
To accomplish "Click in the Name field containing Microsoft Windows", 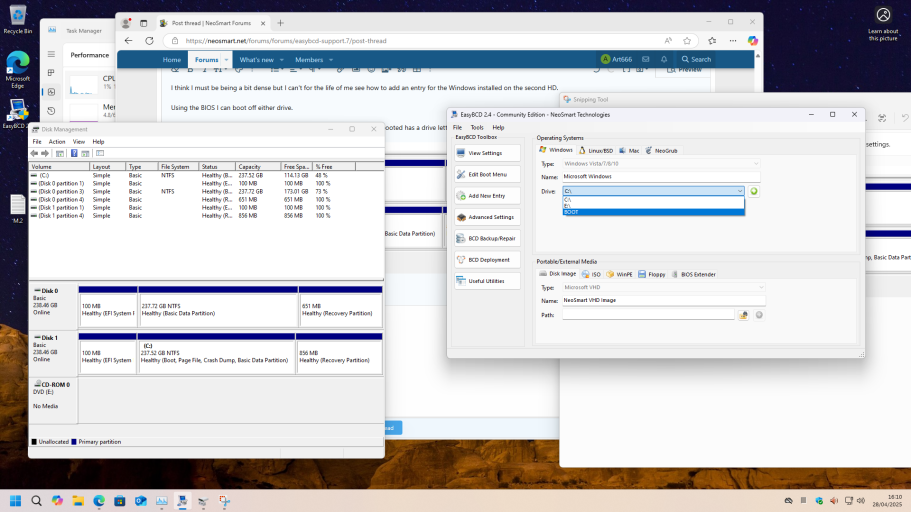I will tap(661, 177).
